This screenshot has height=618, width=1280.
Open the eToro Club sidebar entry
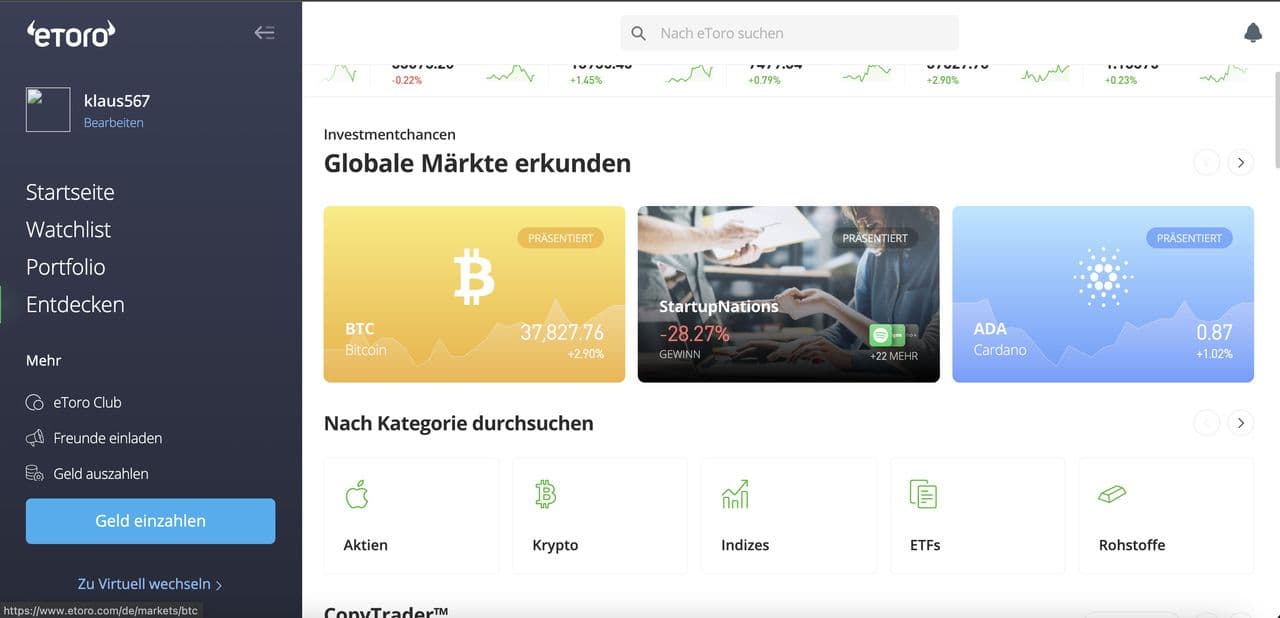(x=88, y=402)
